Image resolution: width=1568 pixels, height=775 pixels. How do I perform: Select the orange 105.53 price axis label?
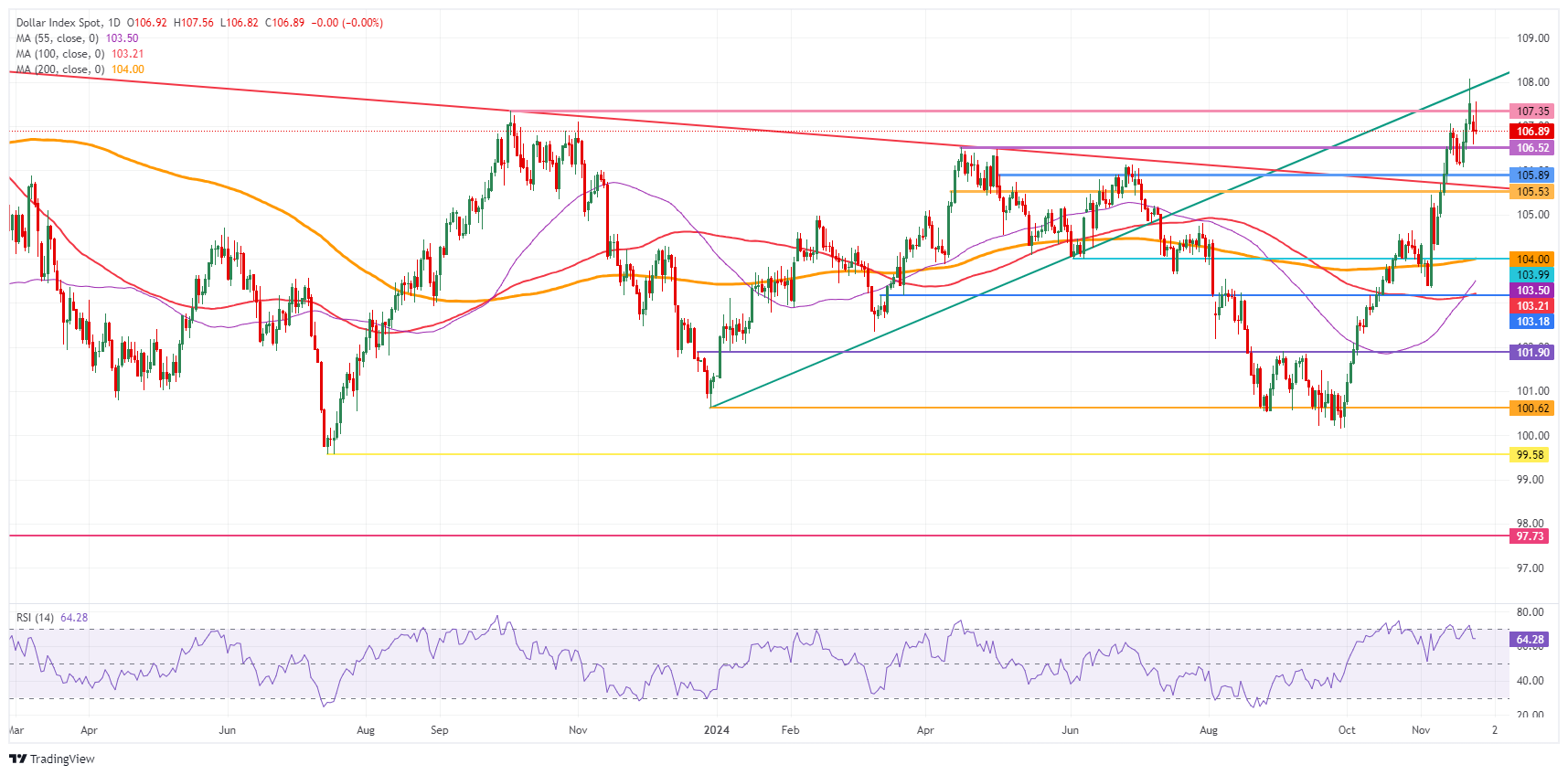[1532, 192]
